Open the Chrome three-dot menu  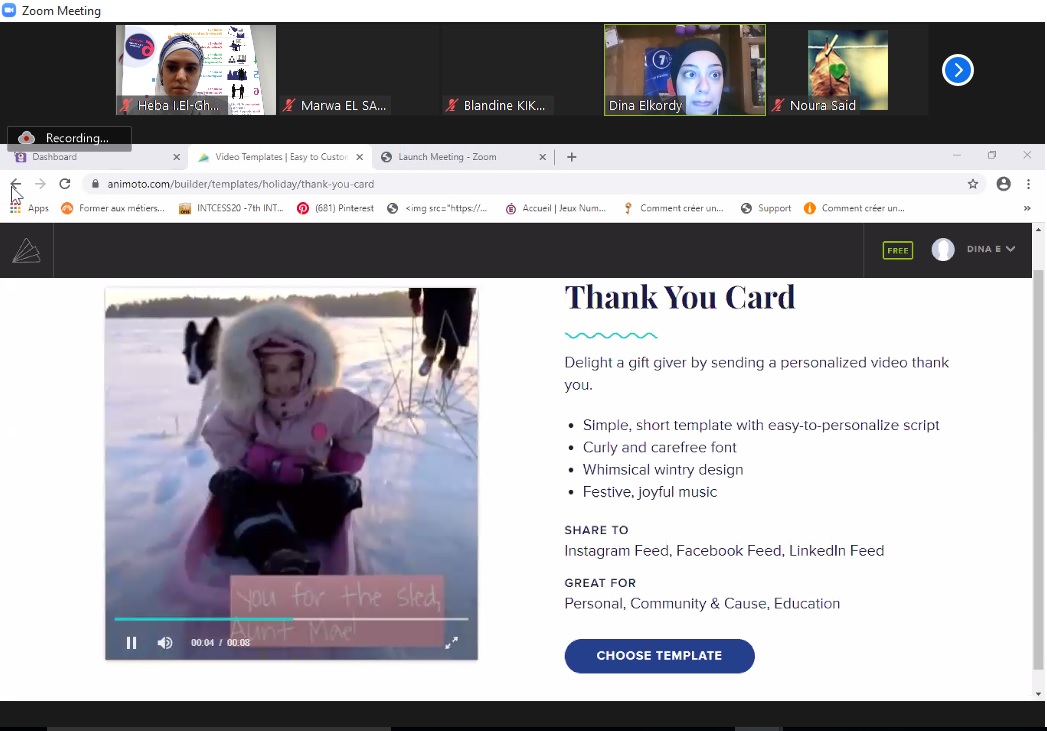point(1028,184)
